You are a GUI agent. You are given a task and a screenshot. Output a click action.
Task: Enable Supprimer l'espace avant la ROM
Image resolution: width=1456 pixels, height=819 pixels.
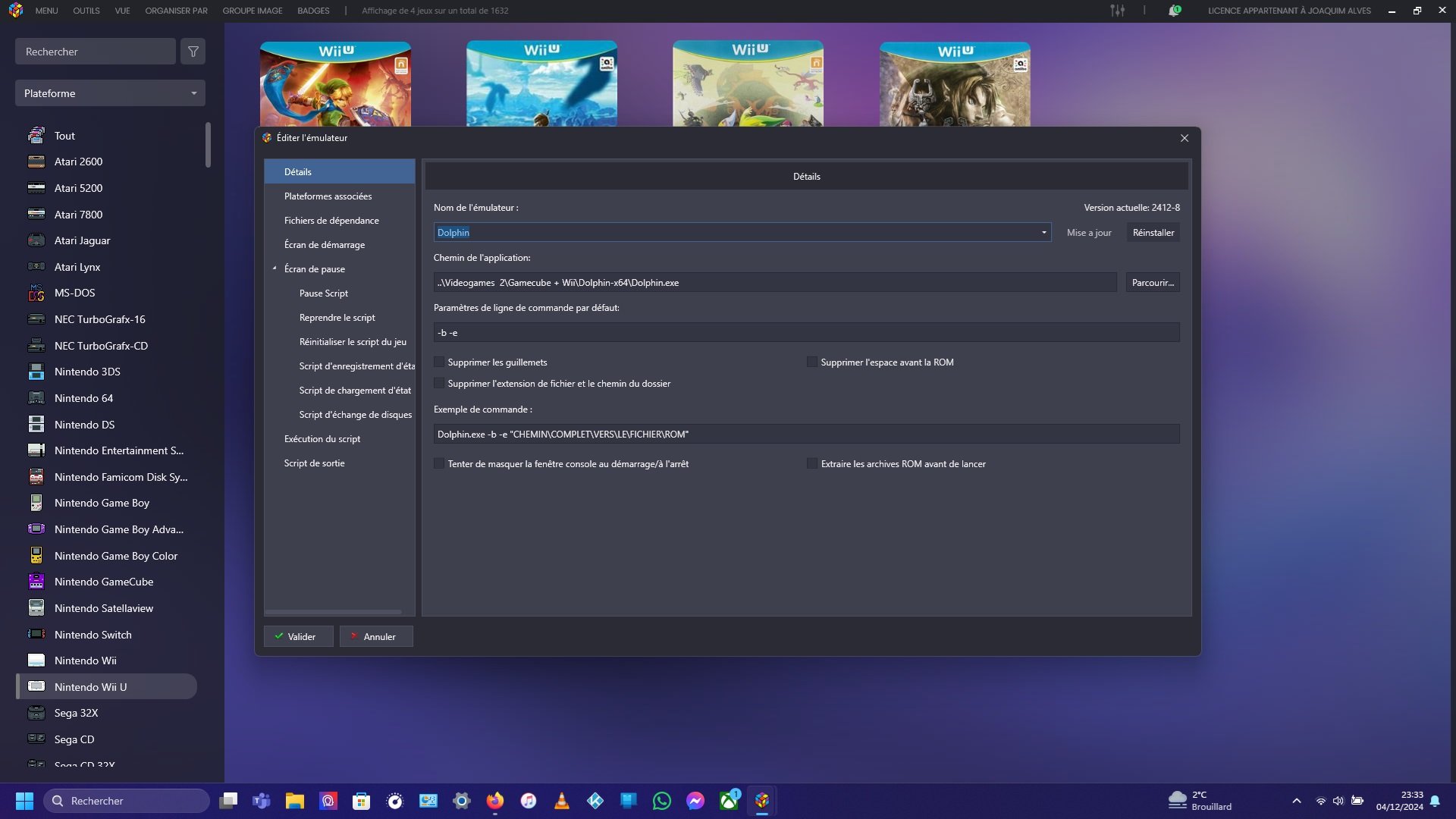coord(812,362)
